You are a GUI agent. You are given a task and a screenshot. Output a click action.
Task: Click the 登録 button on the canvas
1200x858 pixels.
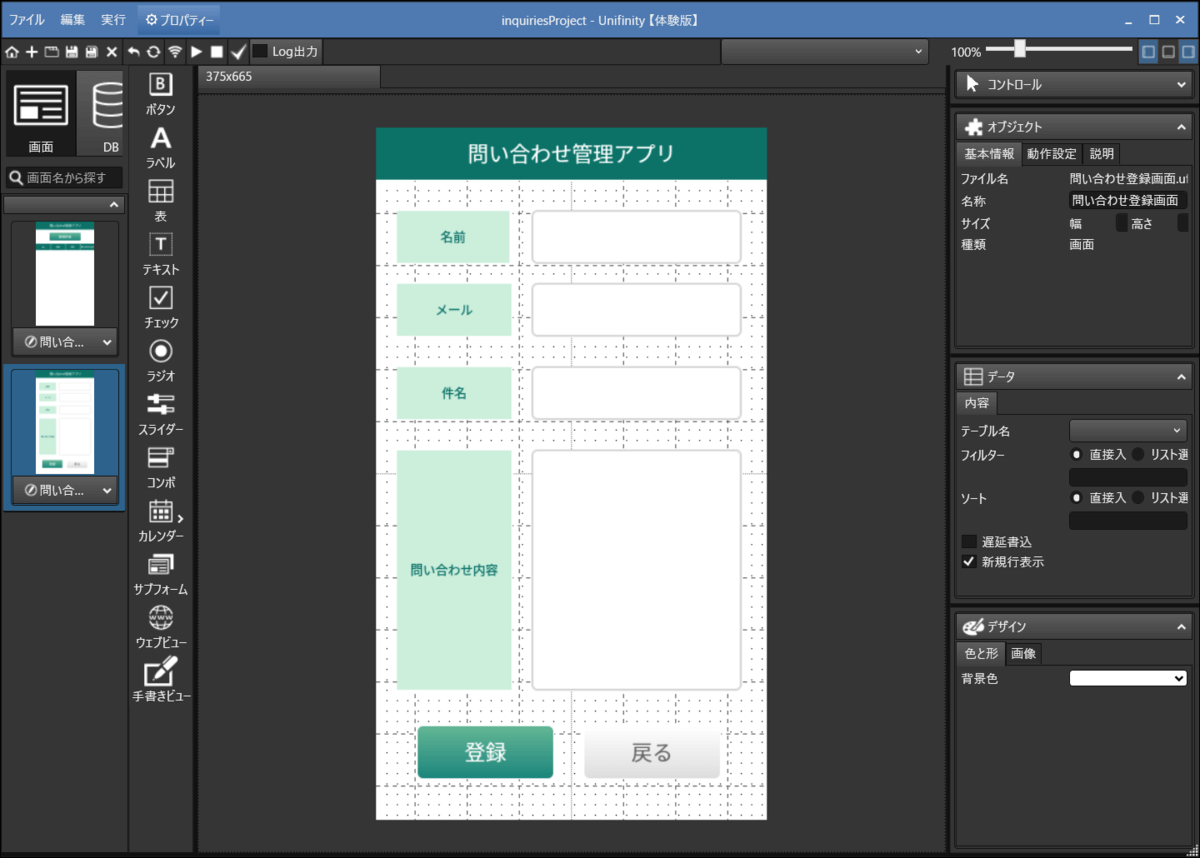click(485, 753)
